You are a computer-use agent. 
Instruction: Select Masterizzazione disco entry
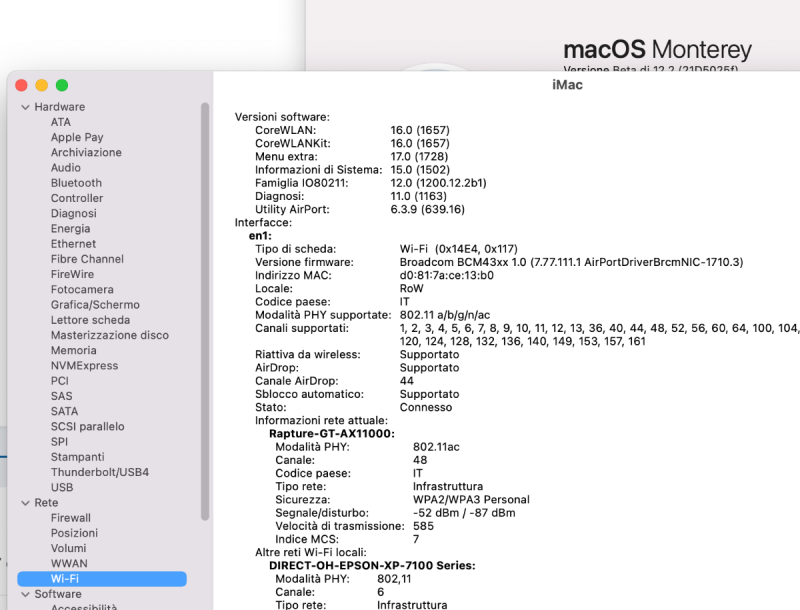point(110,336)
